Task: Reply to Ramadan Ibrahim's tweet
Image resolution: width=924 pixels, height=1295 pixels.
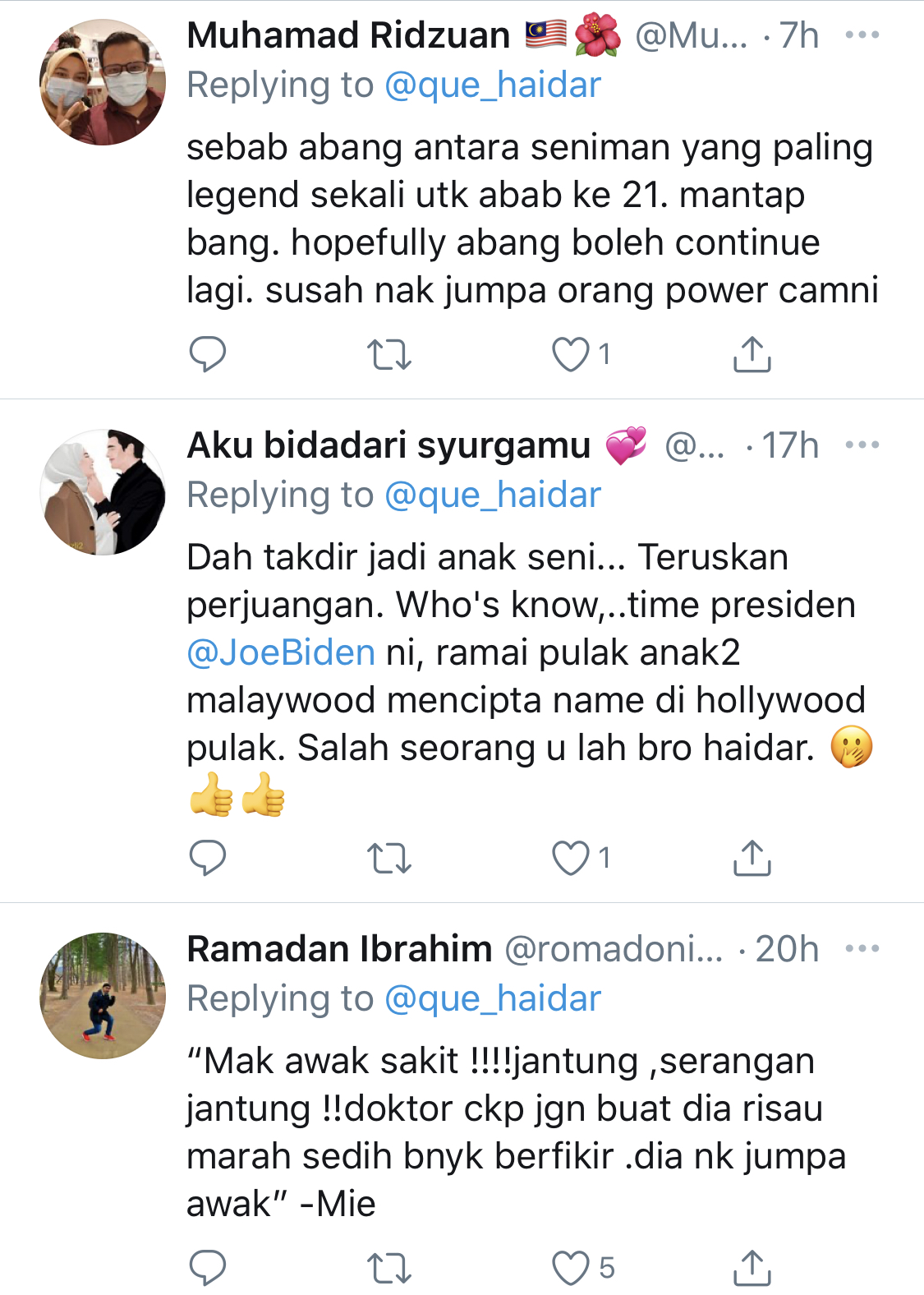Action: click(207, 1268)
